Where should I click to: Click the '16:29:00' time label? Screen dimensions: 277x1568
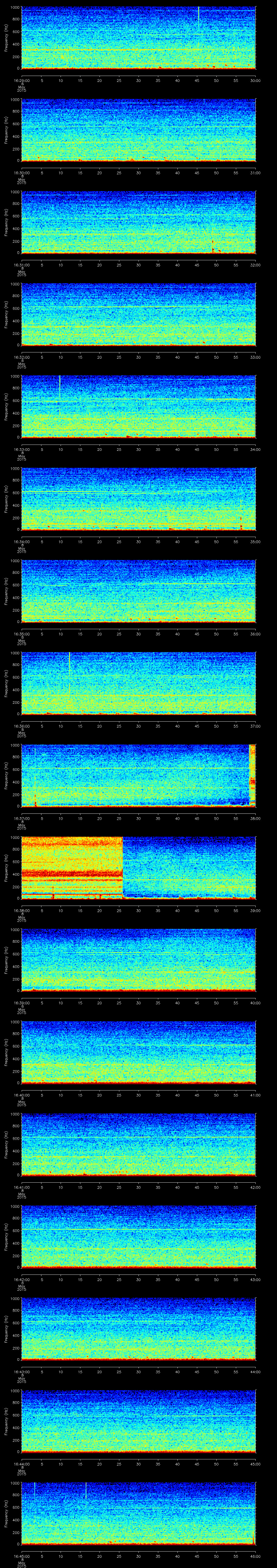point(22,80)
